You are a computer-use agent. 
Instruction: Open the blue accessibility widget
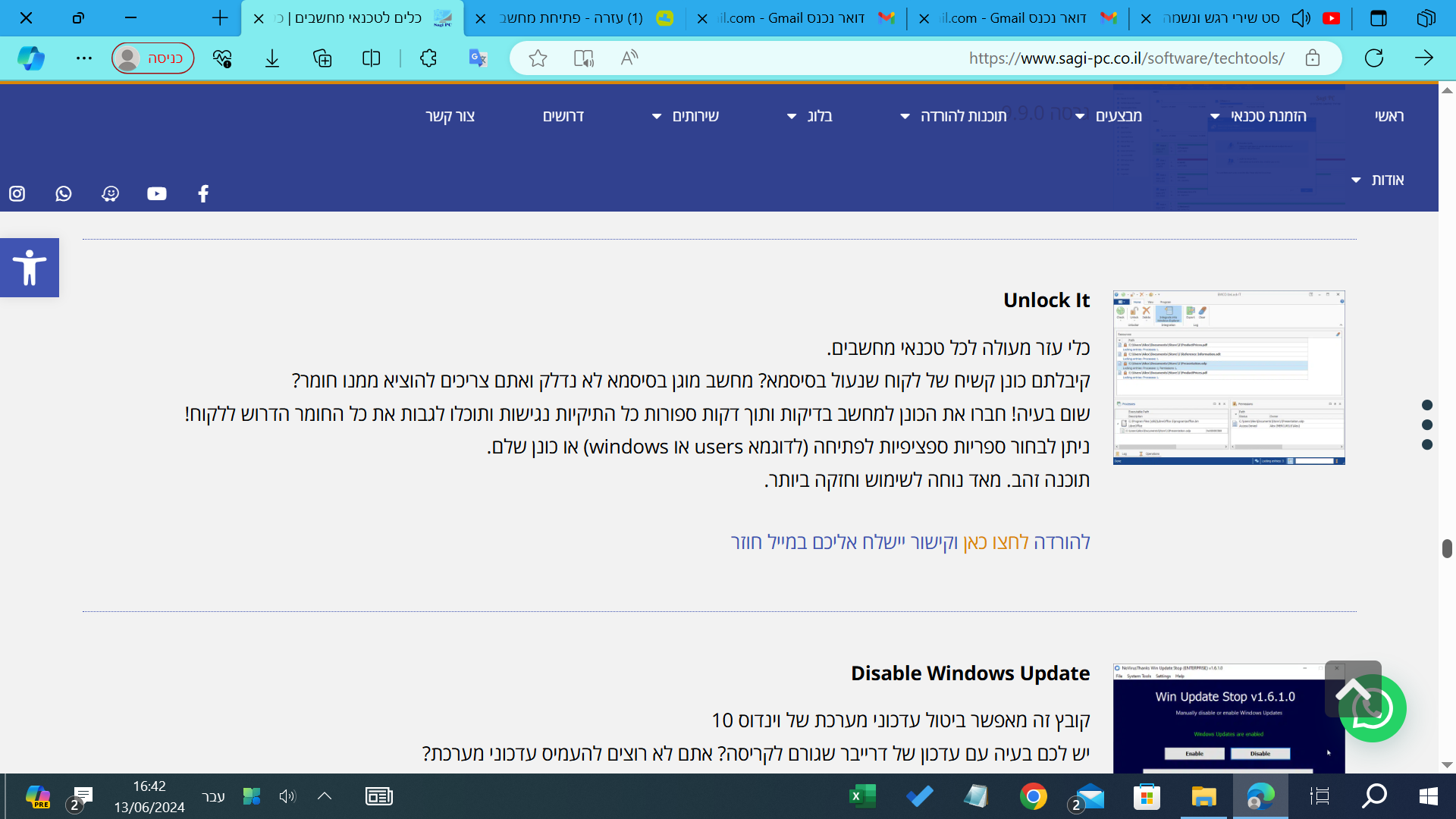point(30,267)
